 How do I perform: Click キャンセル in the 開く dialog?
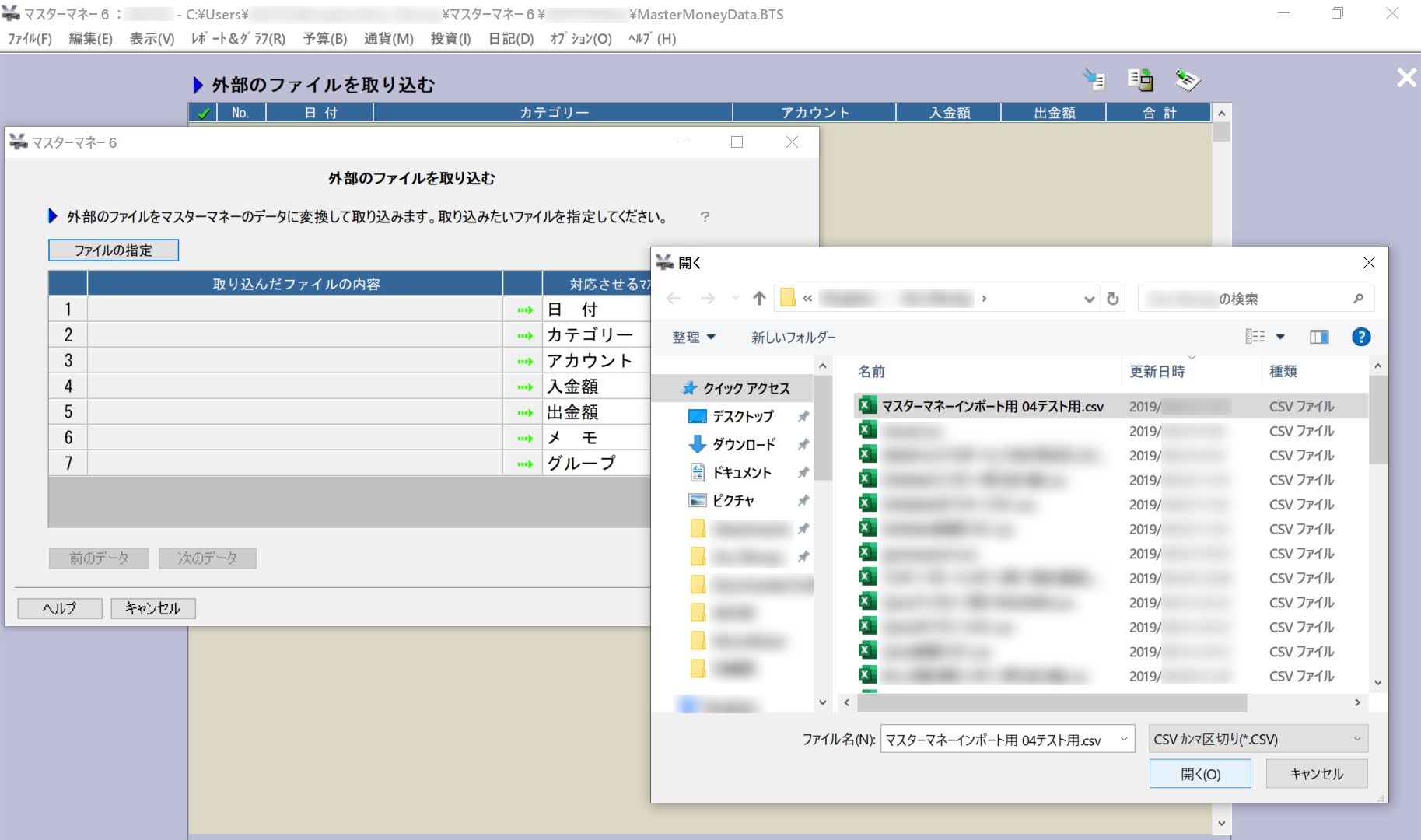point(1316,774)
